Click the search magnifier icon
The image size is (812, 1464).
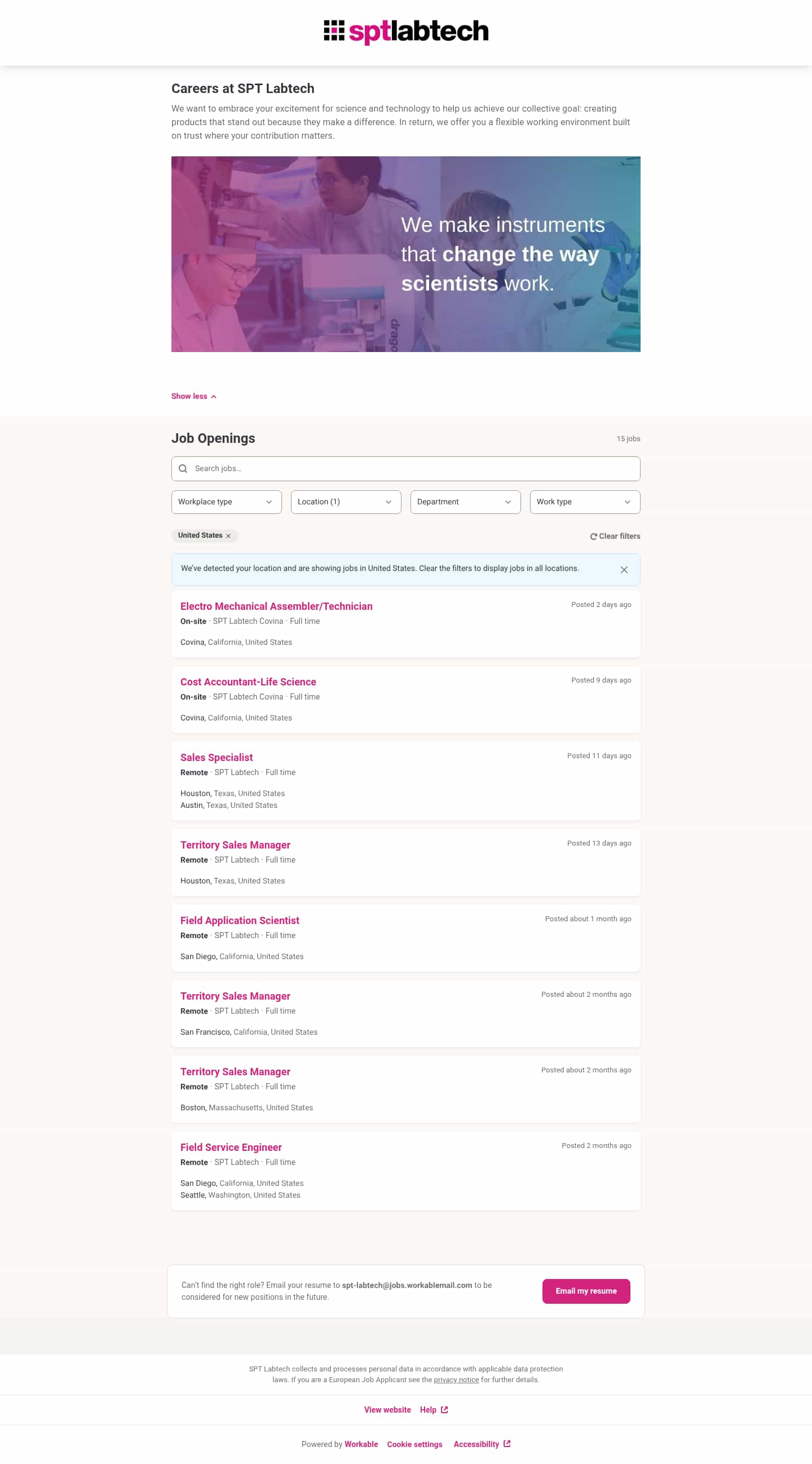(183, 468)
